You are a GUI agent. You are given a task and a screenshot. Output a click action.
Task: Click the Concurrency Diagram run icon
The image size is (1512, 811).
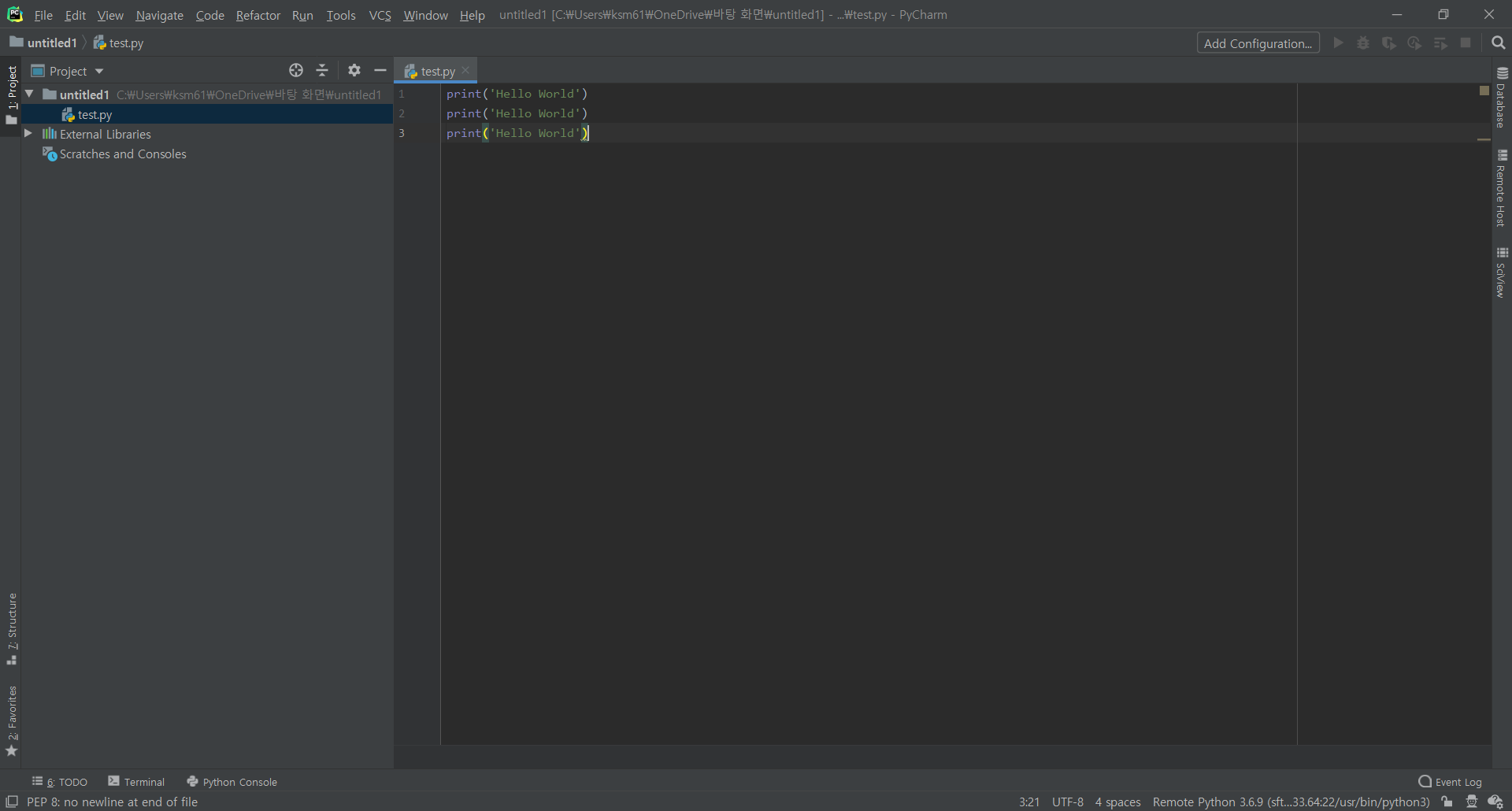[x=1440, y=43]
